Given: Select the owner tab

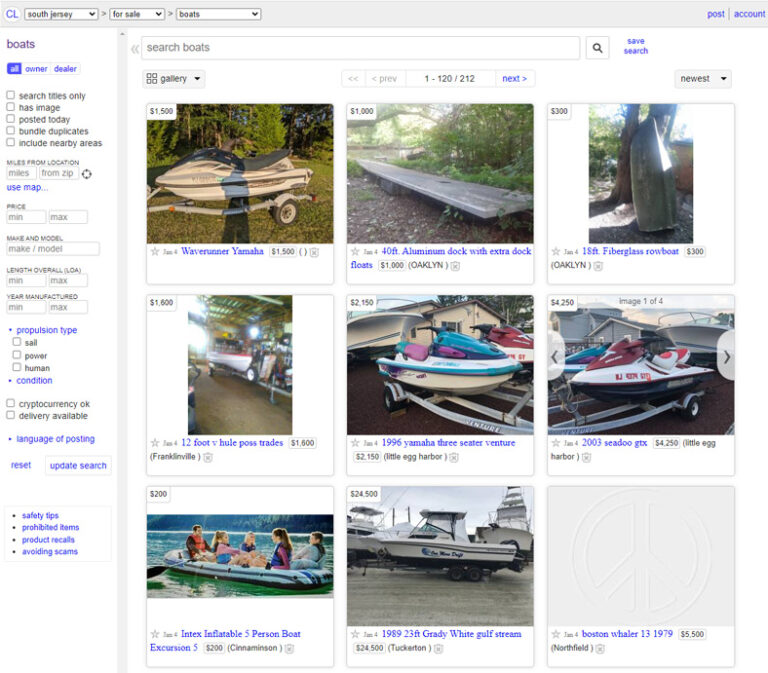Looking at the screenshot, I should coord(36,69).
